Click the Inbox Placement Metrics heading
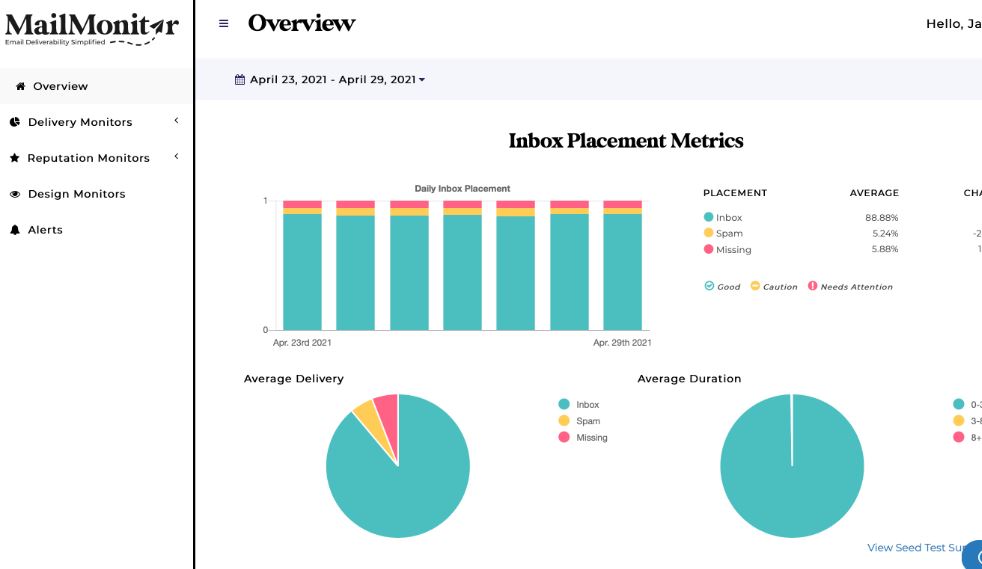Viewport: 982px width, 569px height. pyautogui.click(x=626, y=141)
